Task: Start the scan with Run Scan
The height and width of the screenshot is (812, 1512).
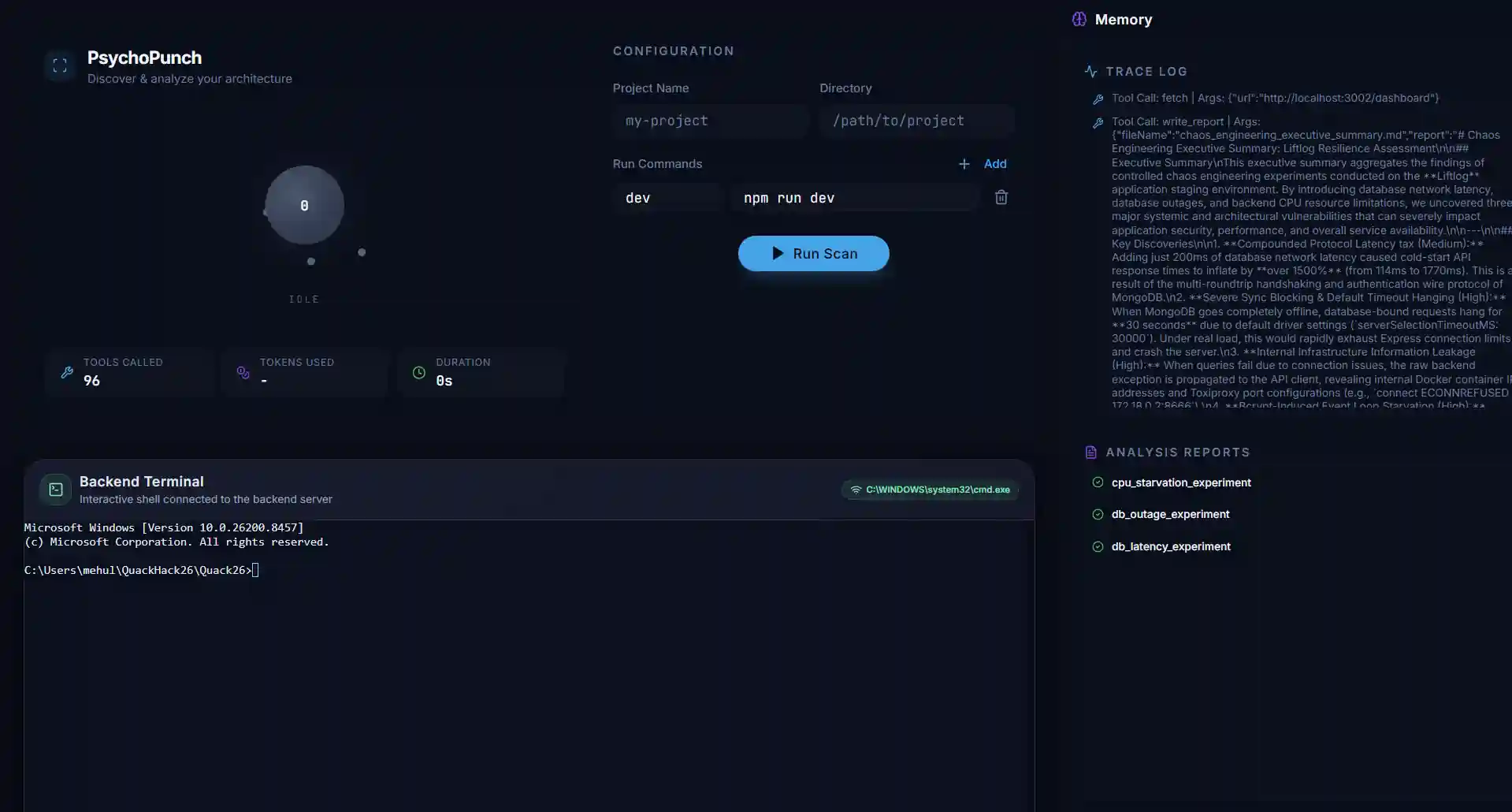Action: pyautogui.click(x=813, y=253)
